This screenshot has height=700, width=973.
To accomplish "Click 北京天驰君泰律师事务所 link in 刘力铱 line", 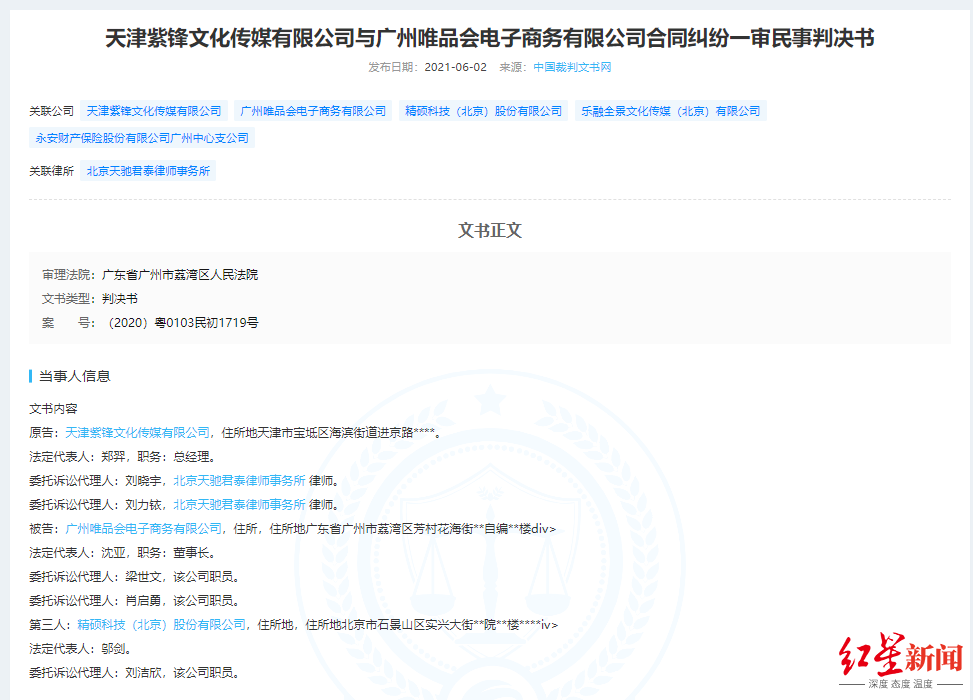I will (x=240, y=505).
